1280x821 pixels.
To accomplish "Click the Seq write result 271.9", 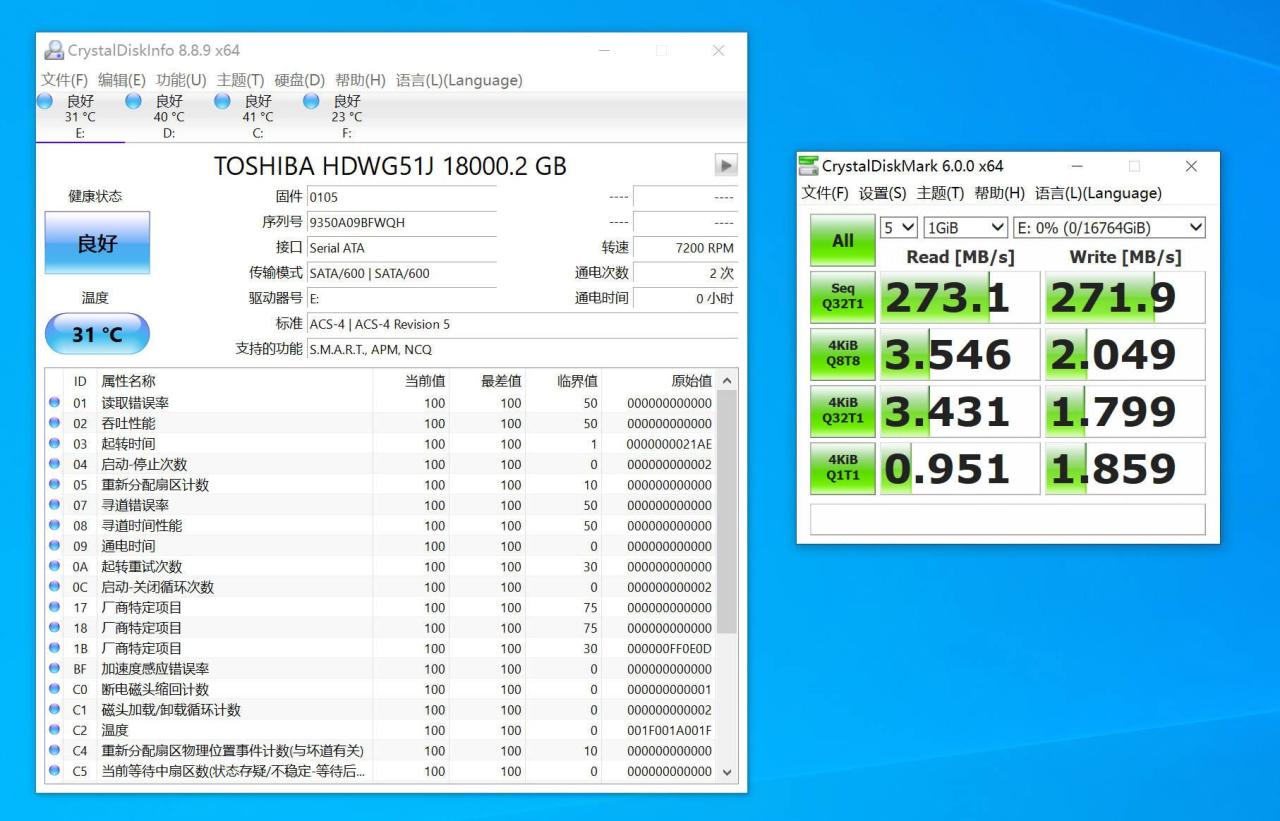I will click(x=1125, y=297).
